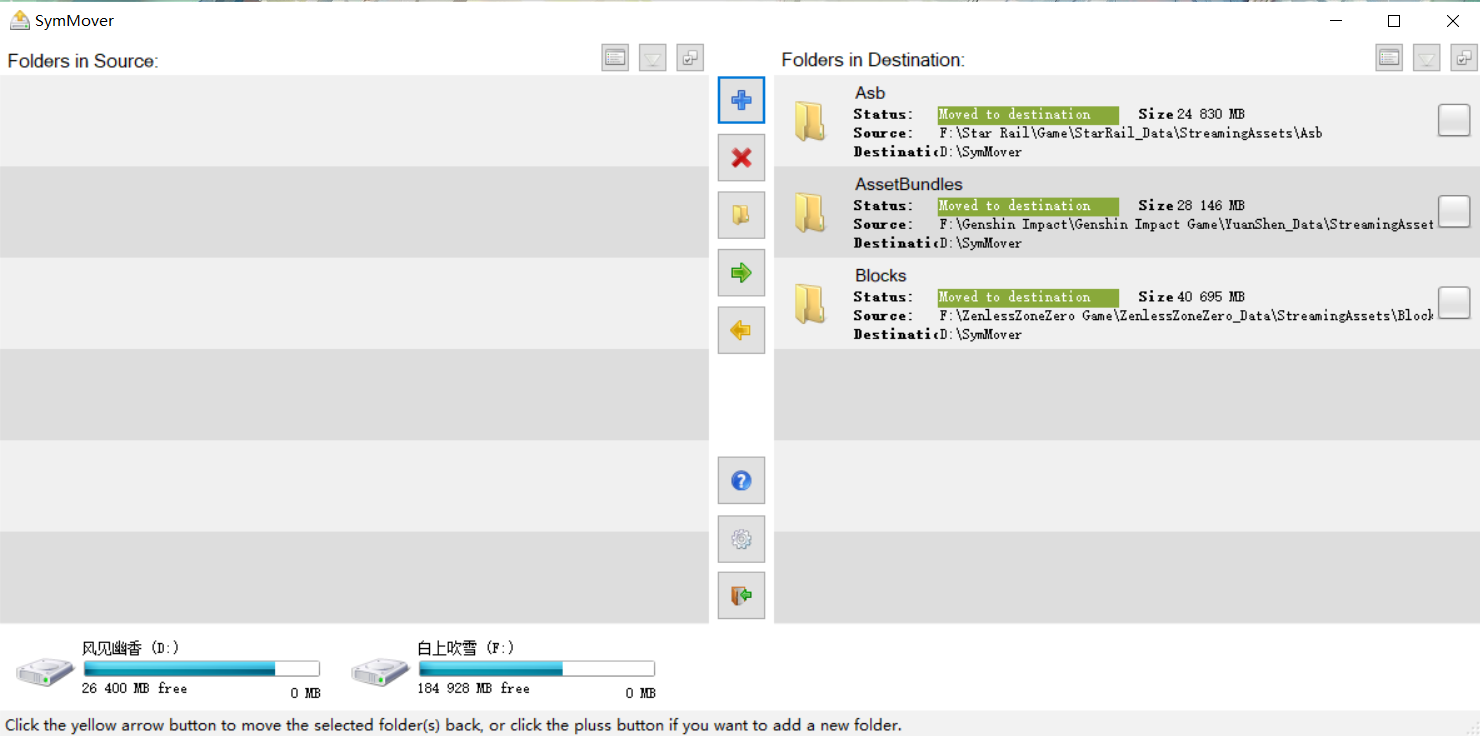Check the Blocks folder checkbox

click(1454, 302)
